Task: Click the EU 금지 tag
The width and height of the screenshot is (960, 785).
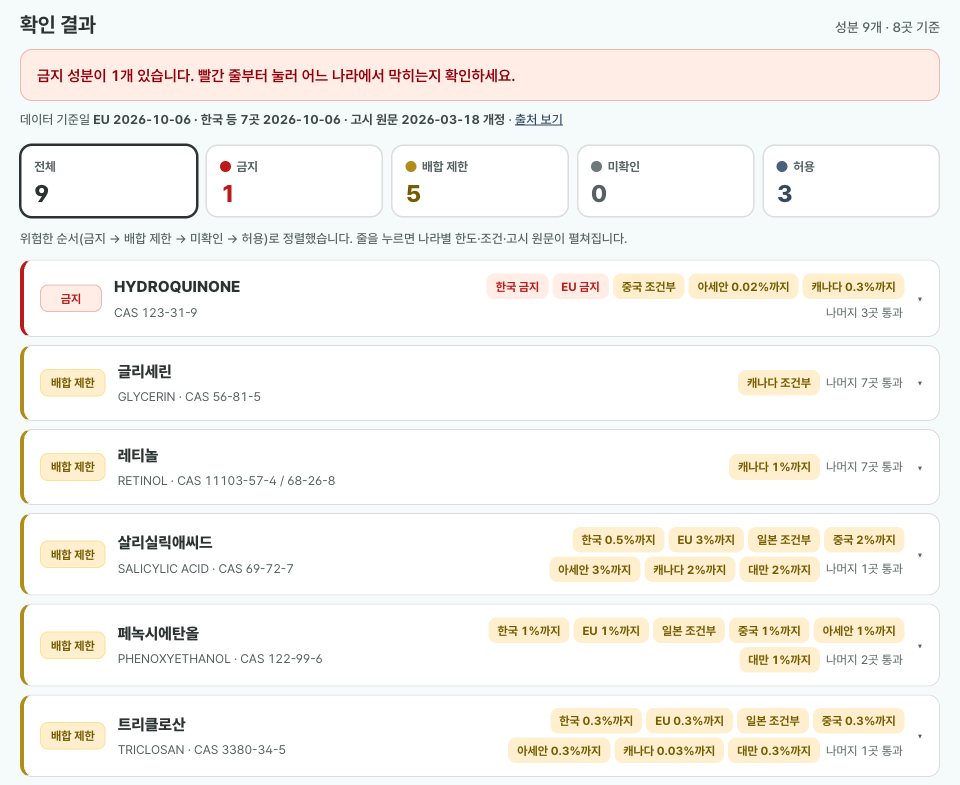Action: (580, 287)
